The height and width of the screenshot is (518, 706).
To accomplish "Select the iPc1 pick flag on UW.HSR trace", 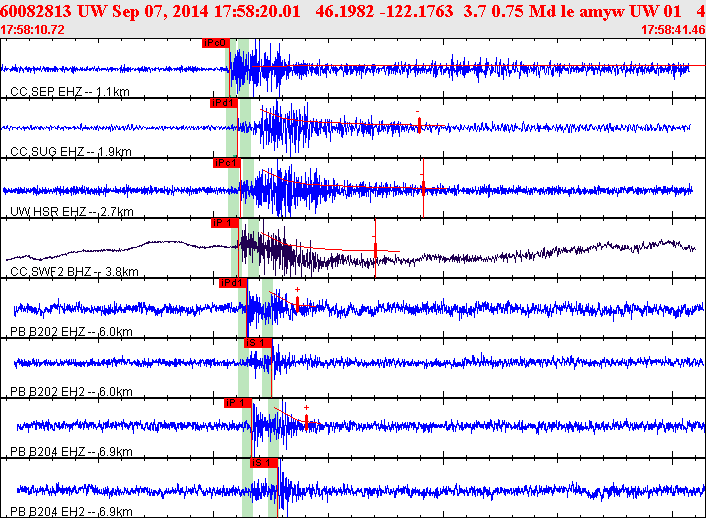I will (226, 163).
